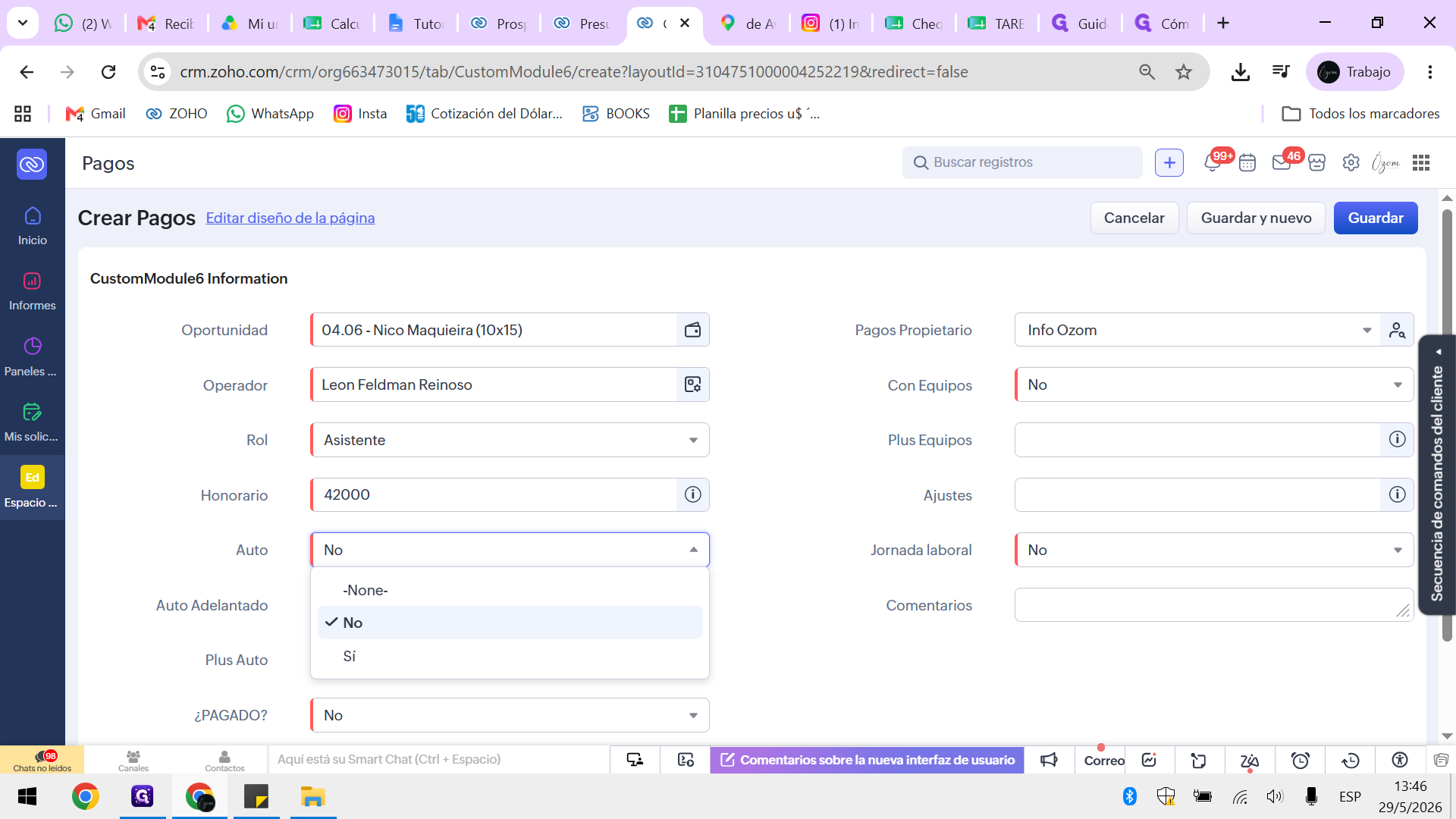This screenshot has height=819, width=1456.
Task: Show info for Plus Equipos field
Action: 1397,440
